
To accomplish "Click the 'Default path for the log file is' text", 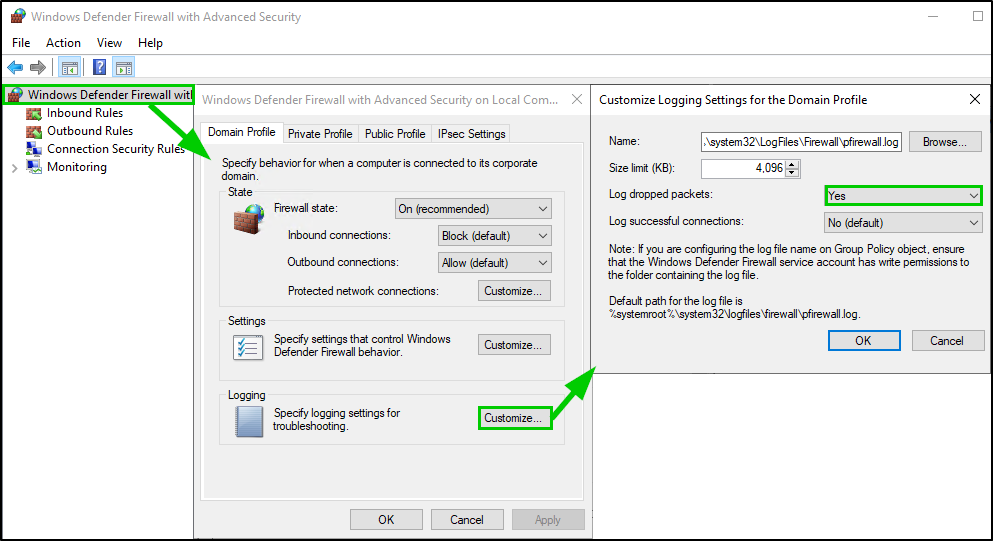I will [676, 301].
